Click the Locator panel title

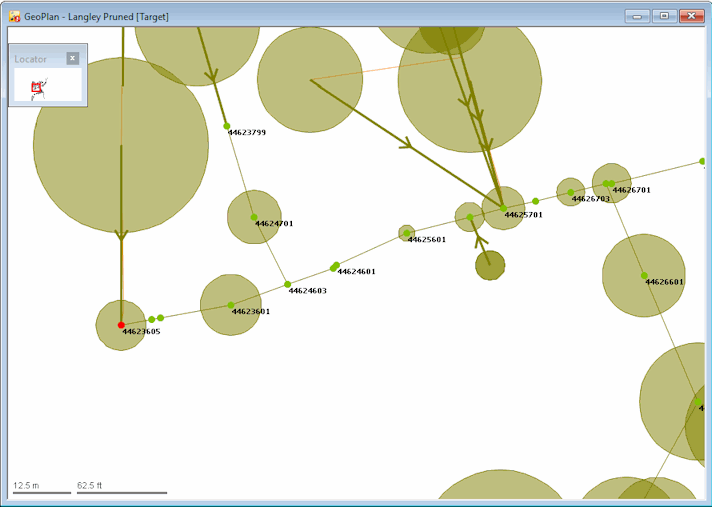click(x=30, y=59)
